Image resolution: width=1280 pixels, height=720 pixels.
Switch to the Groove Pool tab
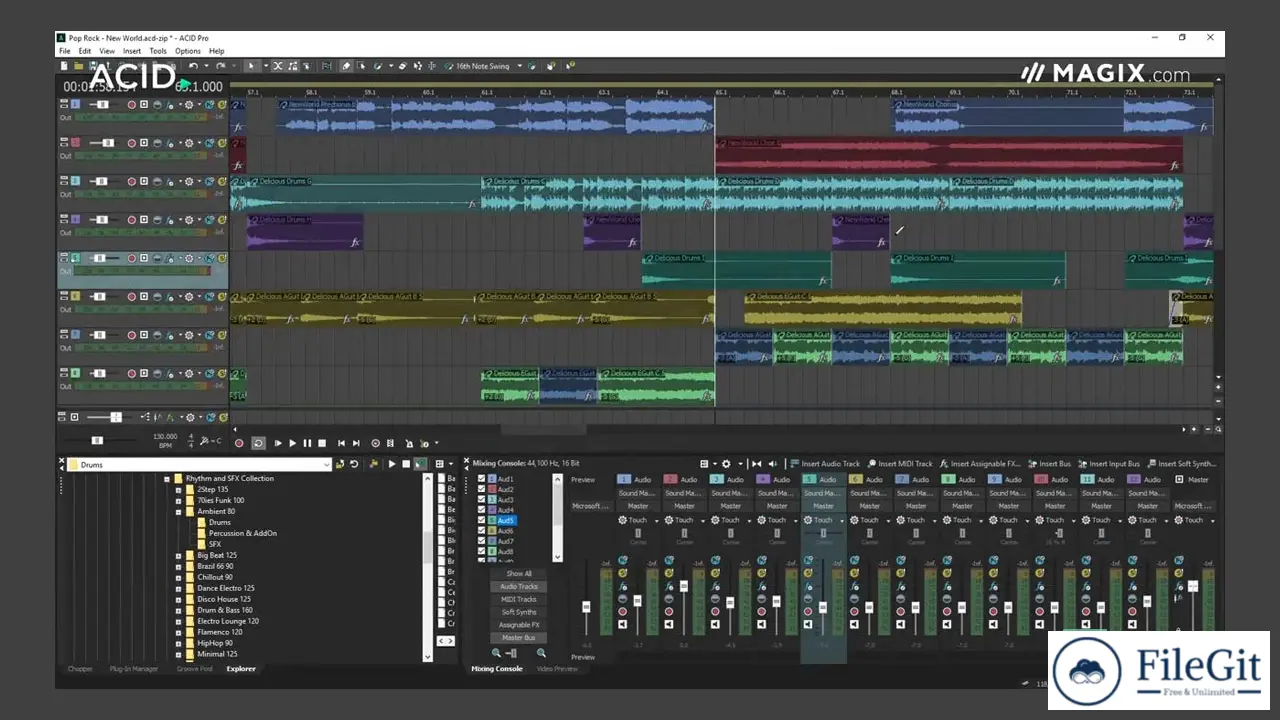click(x=195, y=669)
